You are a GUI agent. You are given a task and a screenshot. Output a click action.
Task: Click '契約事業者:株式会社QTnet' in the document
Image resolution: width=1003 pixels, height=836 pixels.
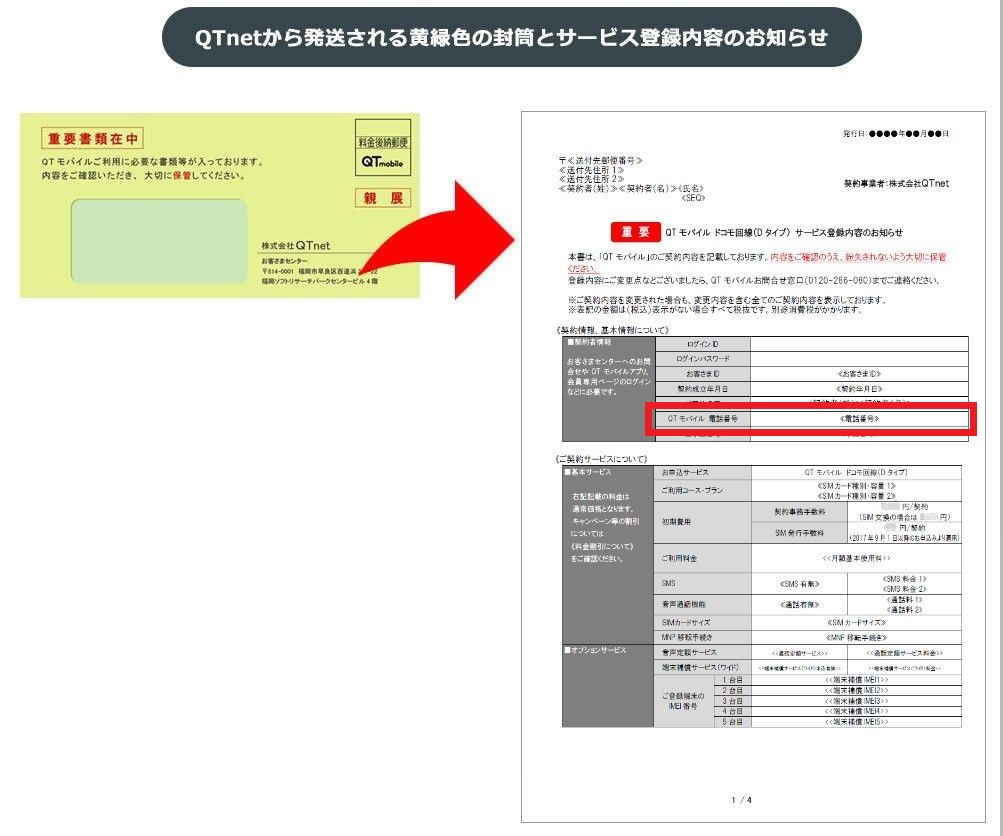(x=896, y=184)
